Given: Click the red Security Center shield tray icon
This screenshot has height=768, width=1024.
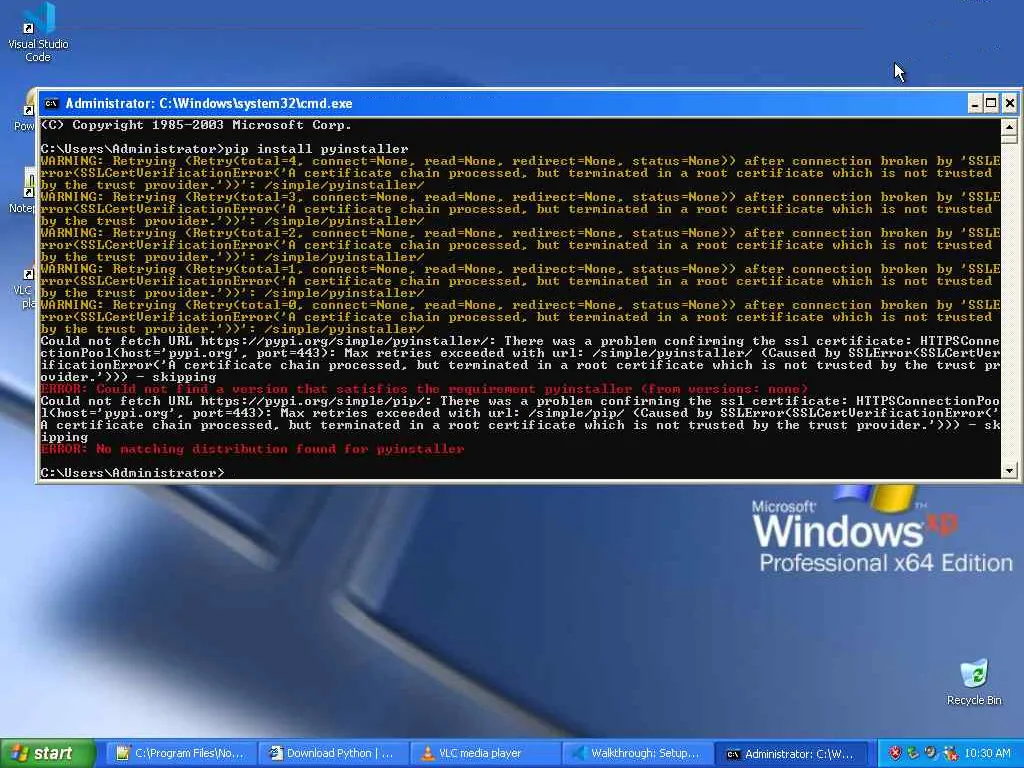Looking at the screenshot, I should tap(895, 753).
